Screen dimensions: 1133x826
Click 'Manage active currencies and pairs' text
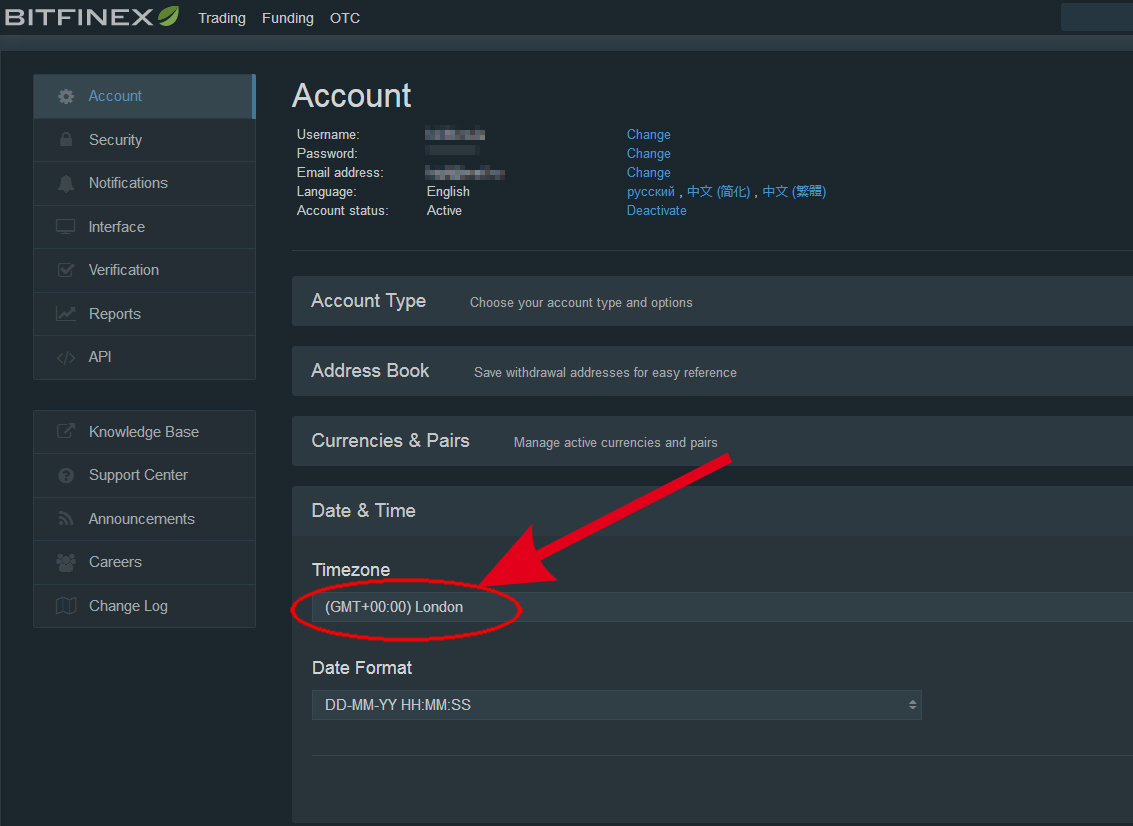(x=616, y=442)
